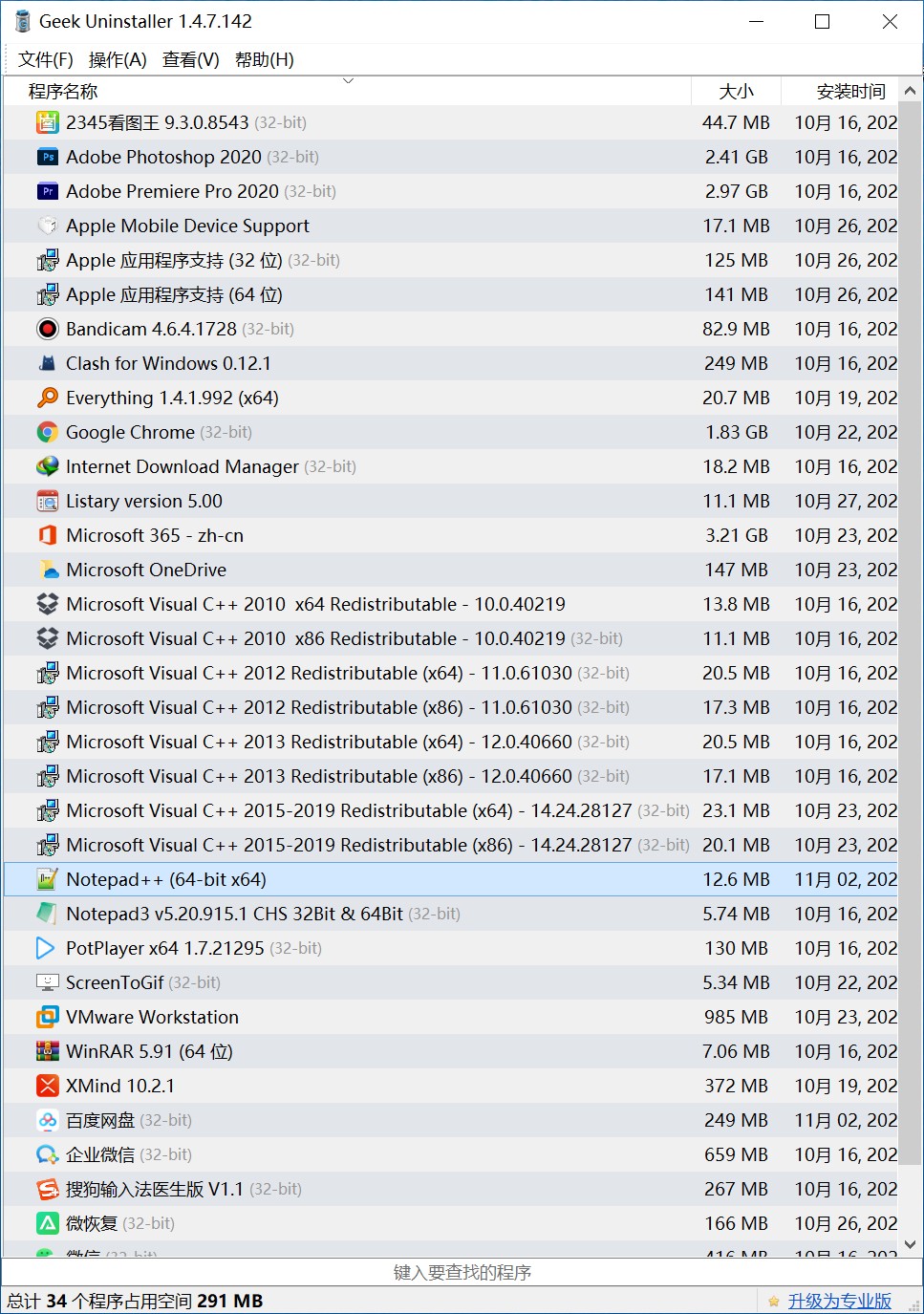Click the 企业微信 icon
The width and height of the screenshot is (924, 1314).
pos(47,1154)
